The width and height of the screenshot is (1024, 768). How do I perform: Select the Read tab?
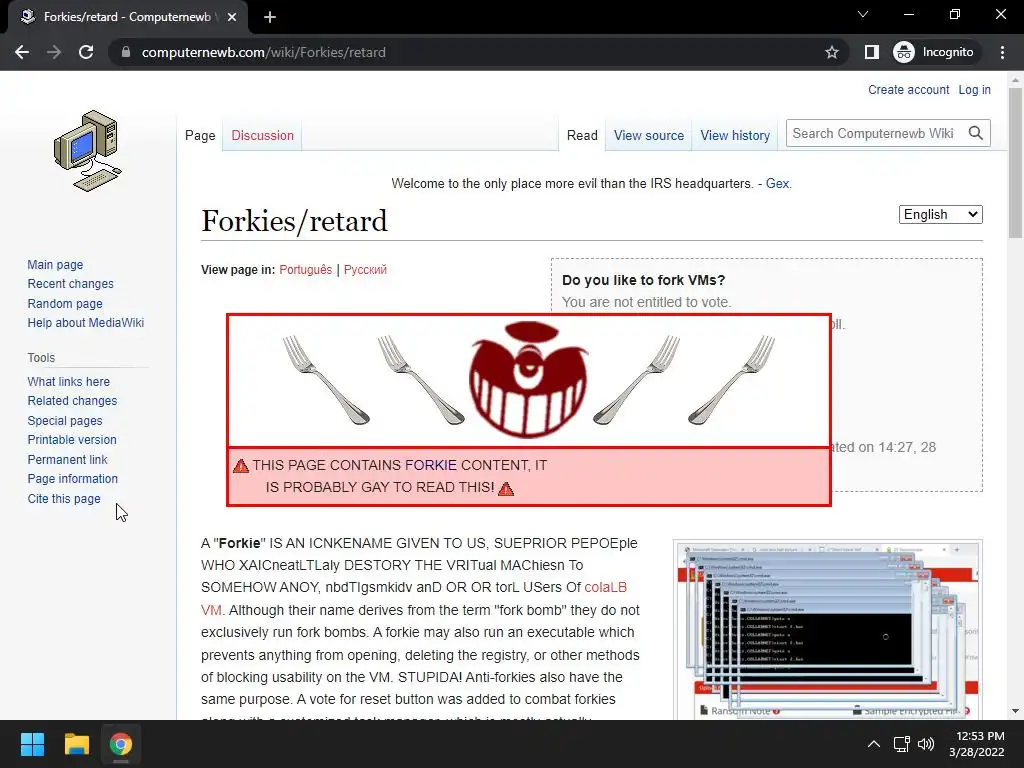582,135
